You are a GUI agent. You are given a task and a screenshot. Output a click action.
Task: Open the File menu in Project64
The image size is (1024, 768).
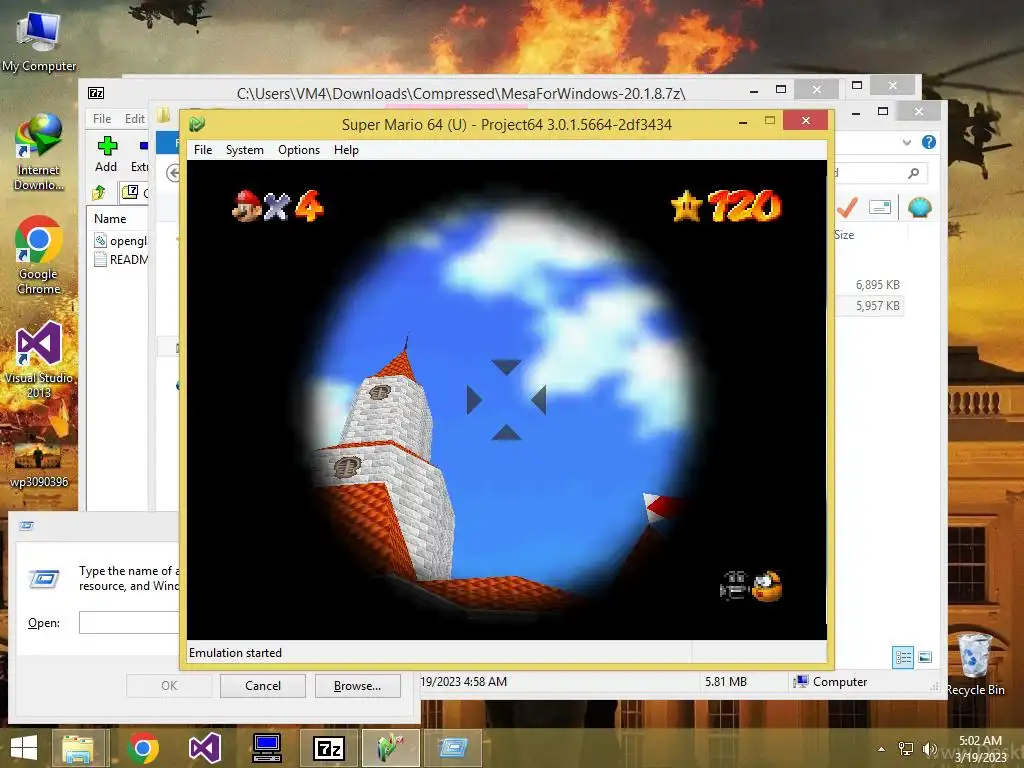pos(202,150)
